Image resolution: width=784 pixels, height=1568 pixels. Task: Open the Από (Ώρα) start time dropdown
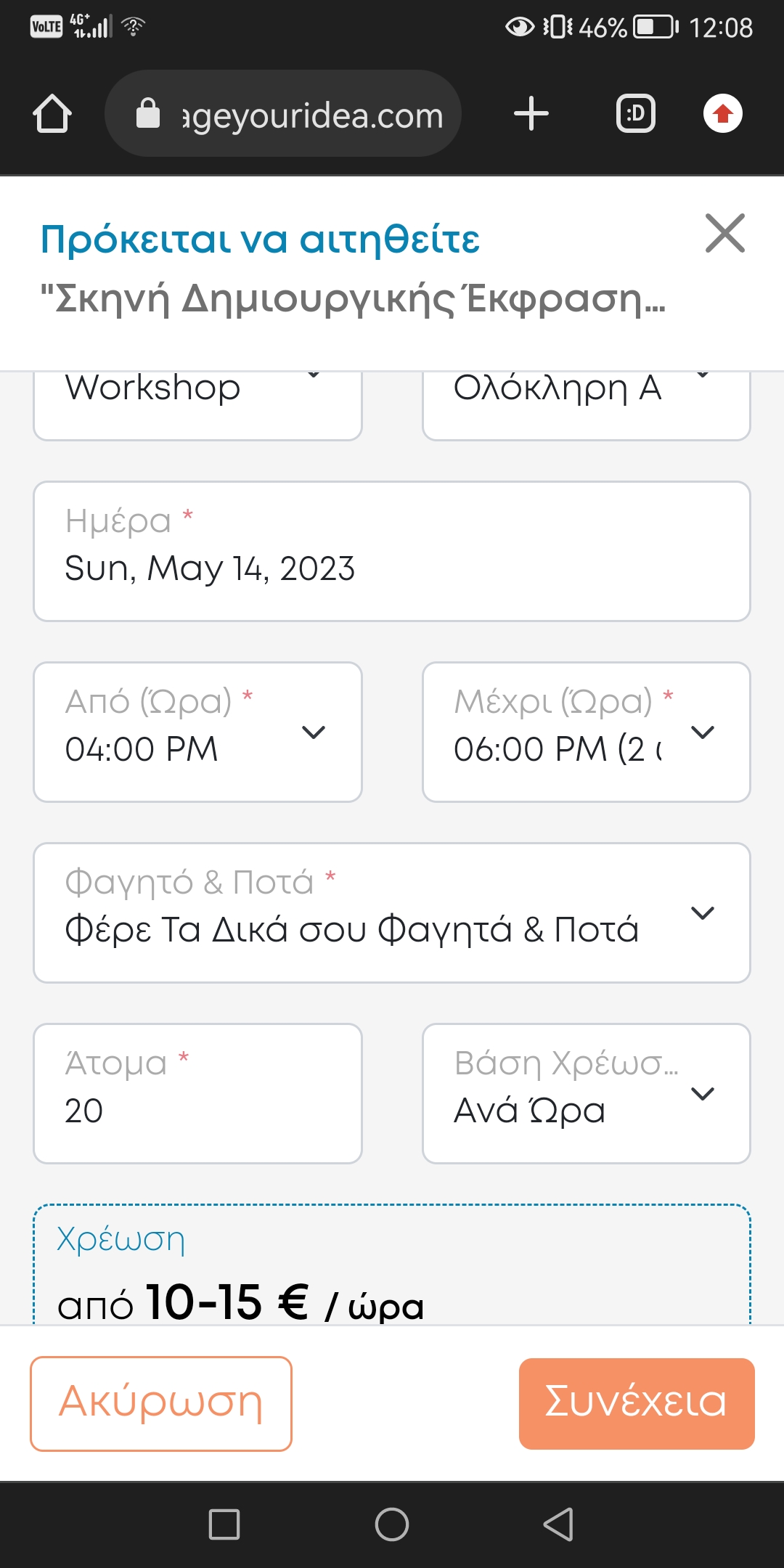tap(197, 732)
